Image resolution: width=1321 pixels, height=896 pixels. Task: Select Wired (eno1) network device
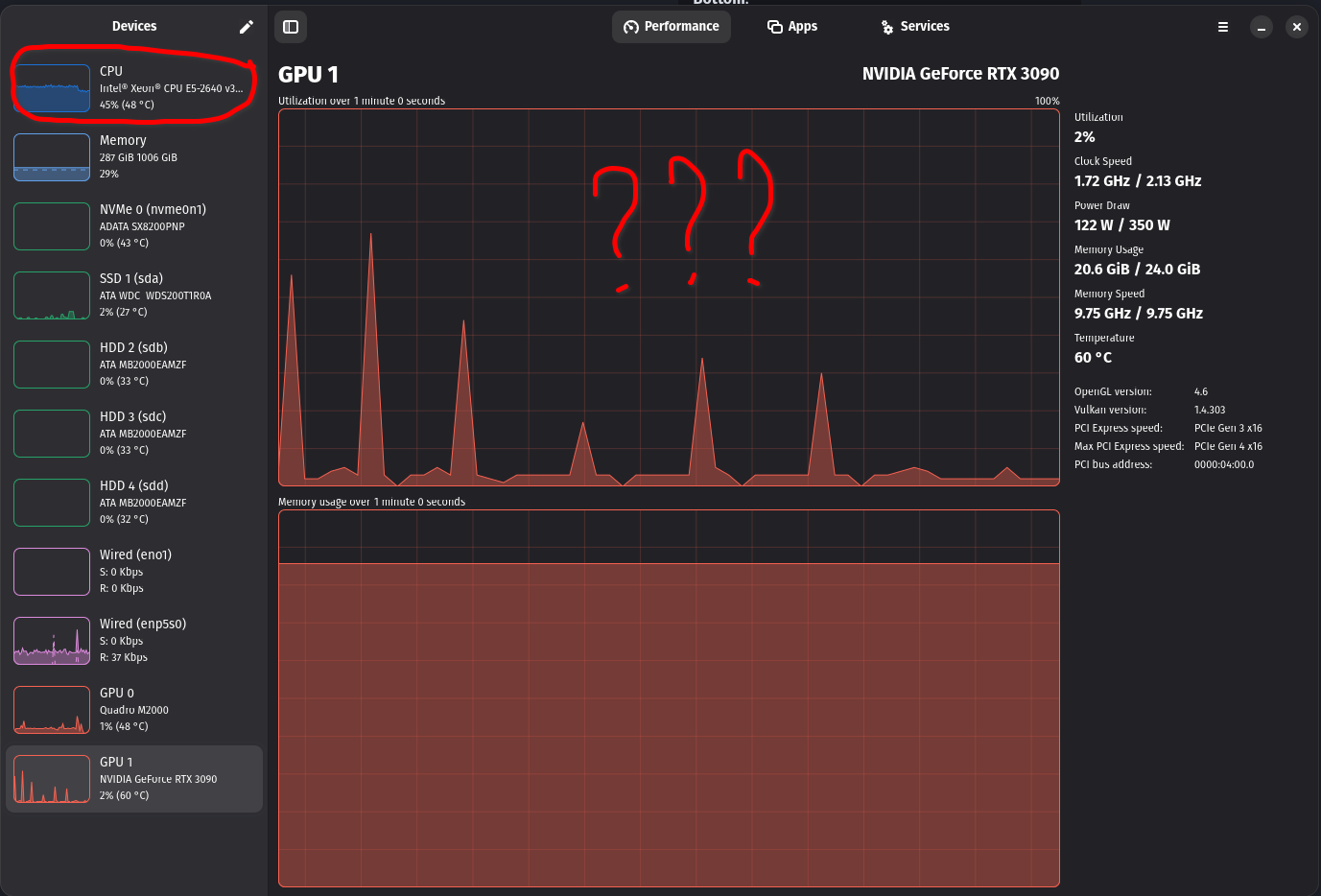point(134,572)
